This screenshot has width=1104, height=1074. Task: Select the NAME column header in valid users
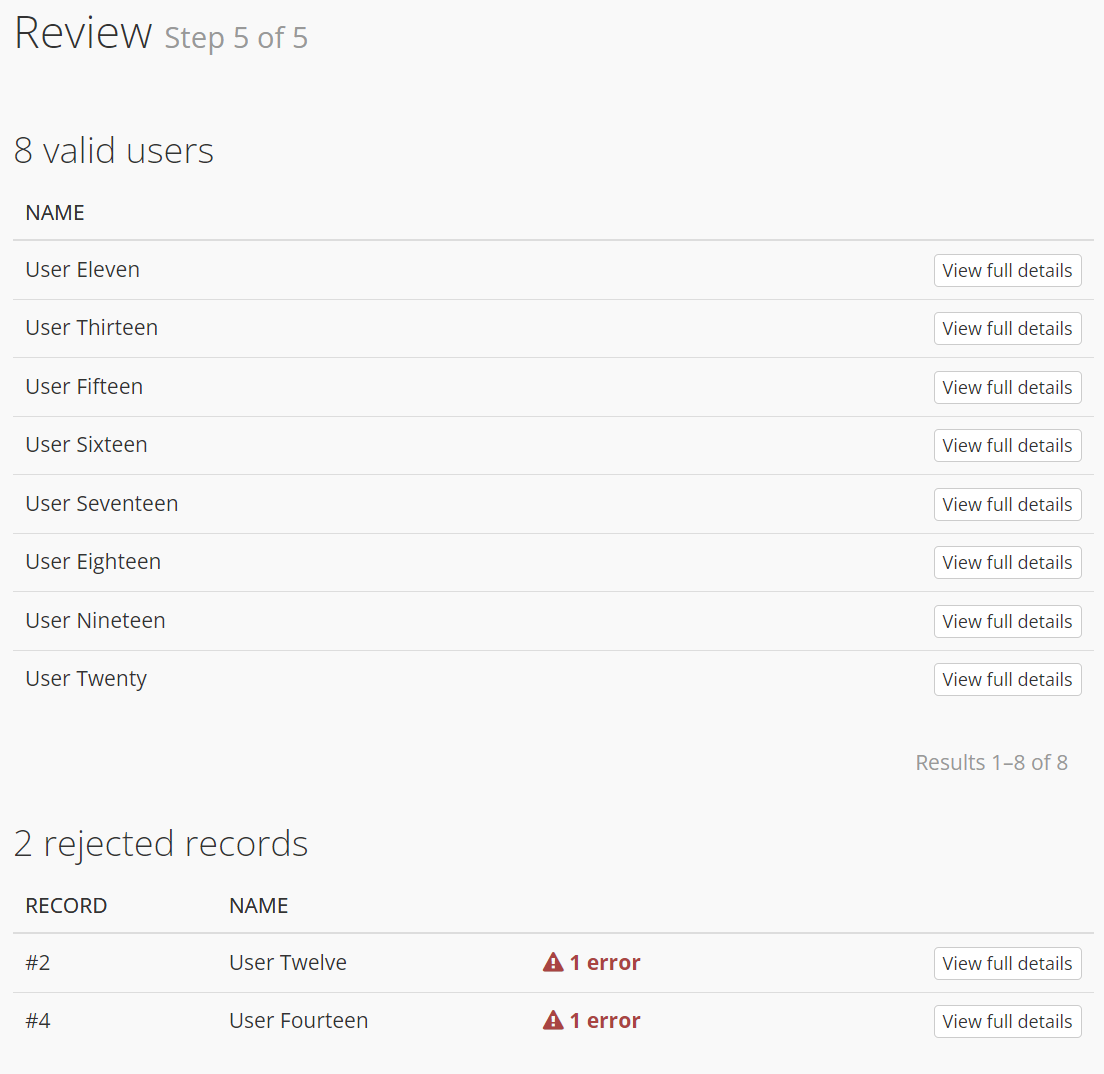pos(55,213)
